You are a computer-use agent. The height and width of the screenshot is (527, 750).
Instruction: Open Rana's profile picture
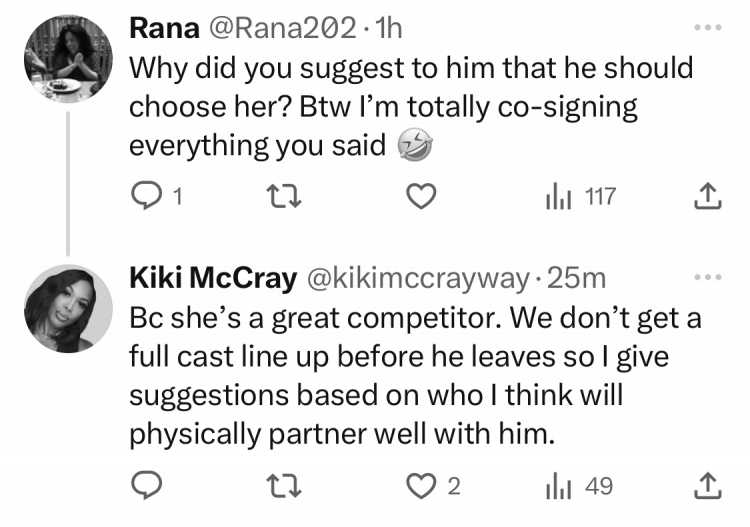pos(68,59)
